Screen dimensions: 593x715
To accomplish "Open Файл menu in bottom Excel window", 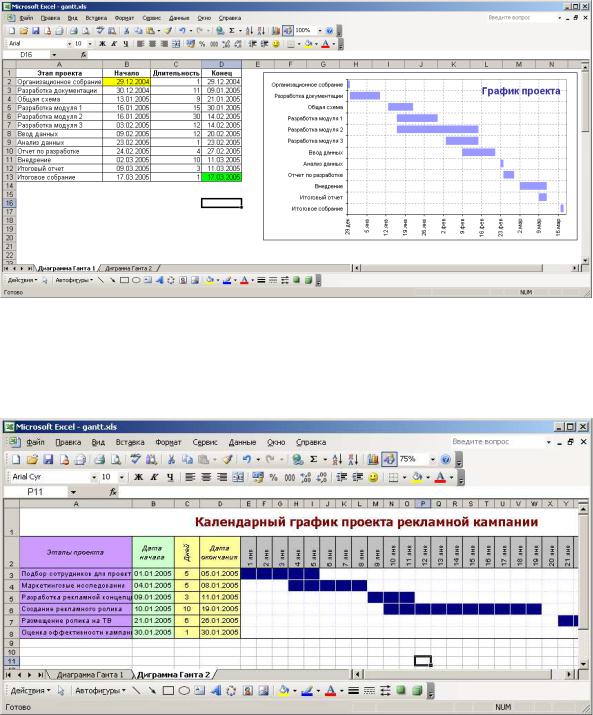I will pos(35,442).
